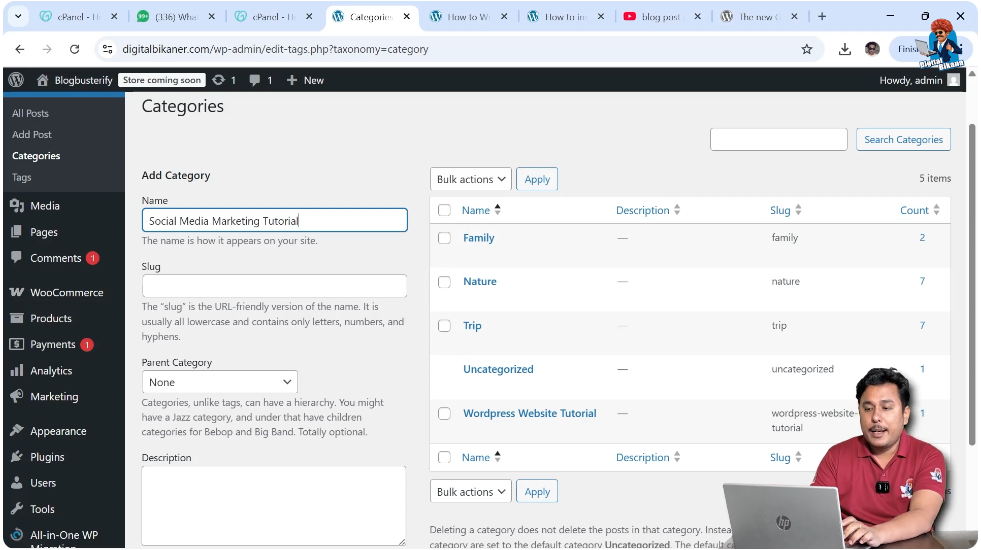This screenshot has width=981, height=550.
Task: Switch to first cPanel browser tab
Action: point(78,17)
